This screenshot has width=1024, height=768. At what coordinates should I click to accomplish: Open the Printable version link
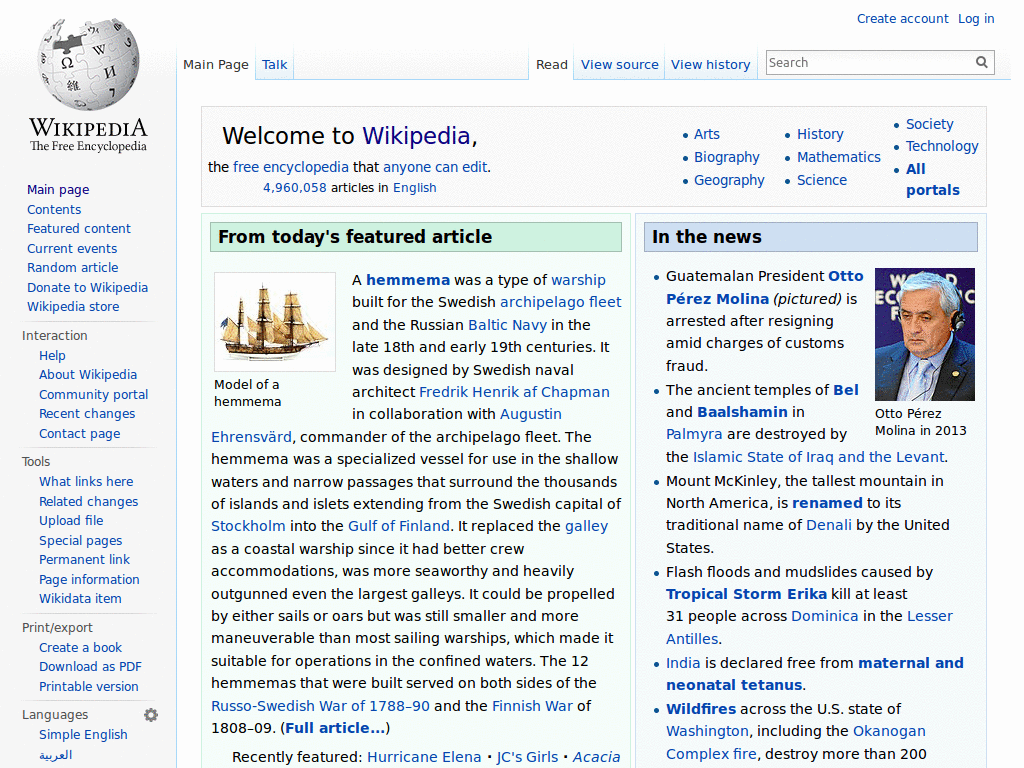[x=89, y=686]
